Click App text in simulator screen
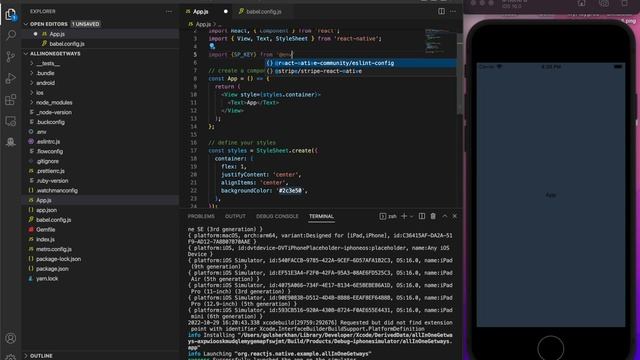Screen dimensions: 640x360 point(551,195)
